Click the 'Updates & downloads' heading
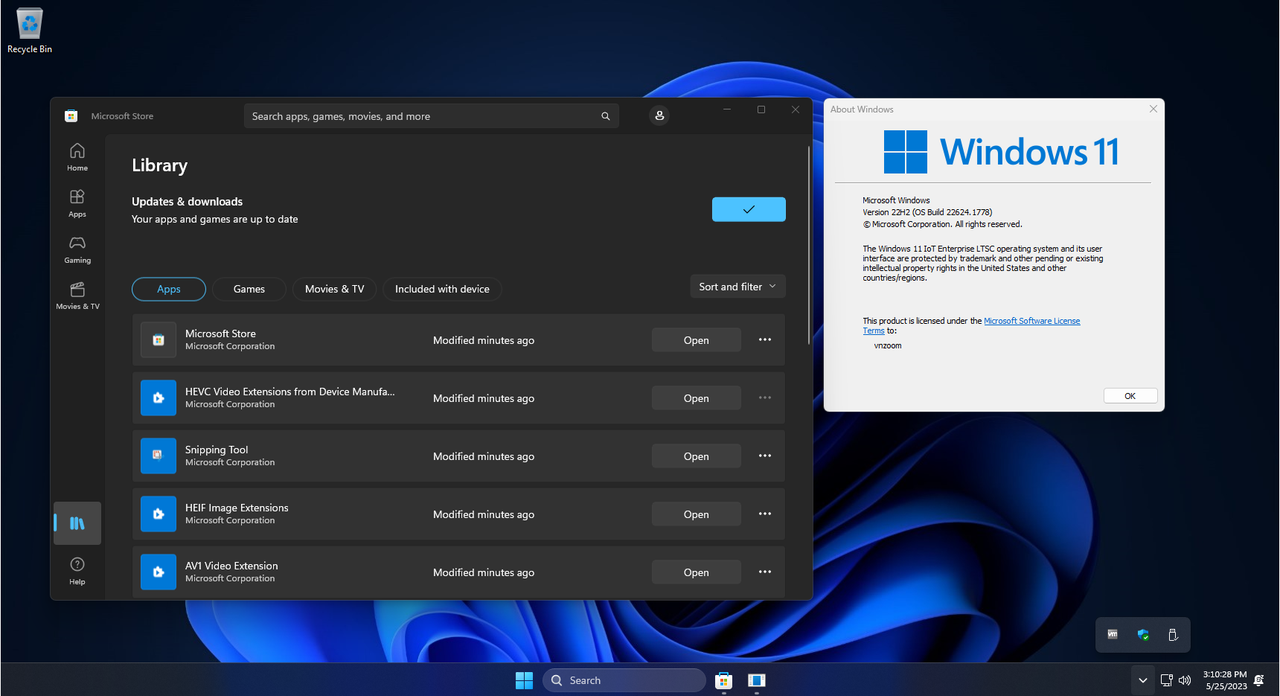The height and width of the screenshot is (696, 1280). (187, 201)
